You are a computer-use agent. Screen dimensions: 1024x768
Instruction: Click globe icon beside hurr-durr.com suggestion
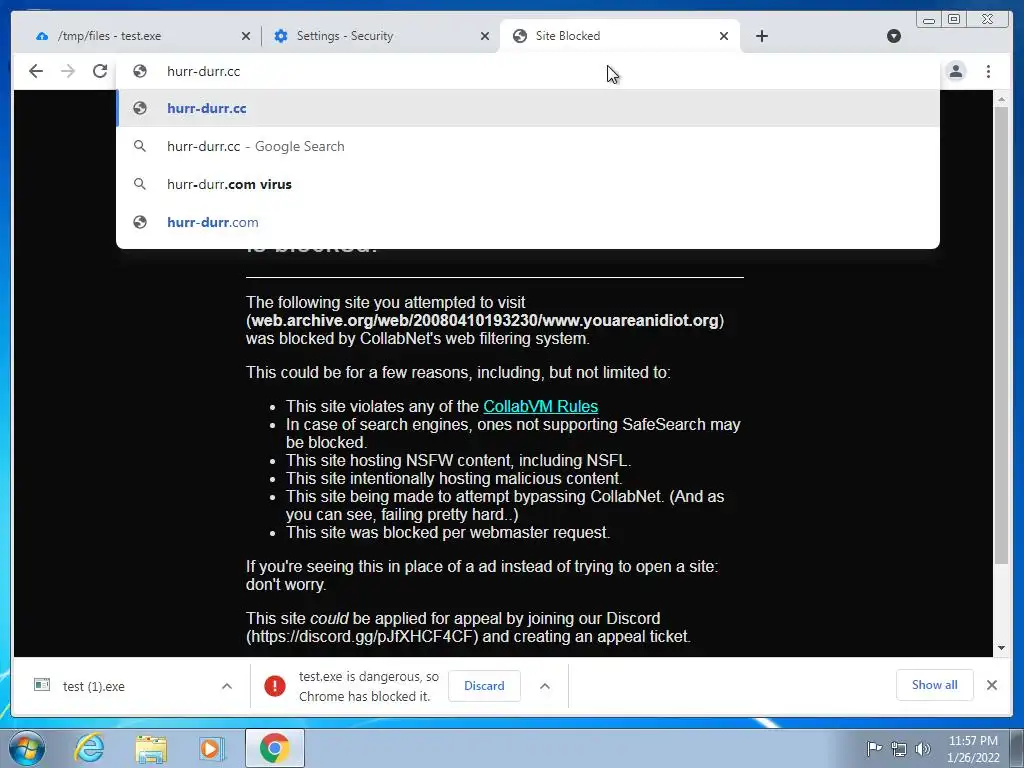pyautogui.click(x=140, y=222)
